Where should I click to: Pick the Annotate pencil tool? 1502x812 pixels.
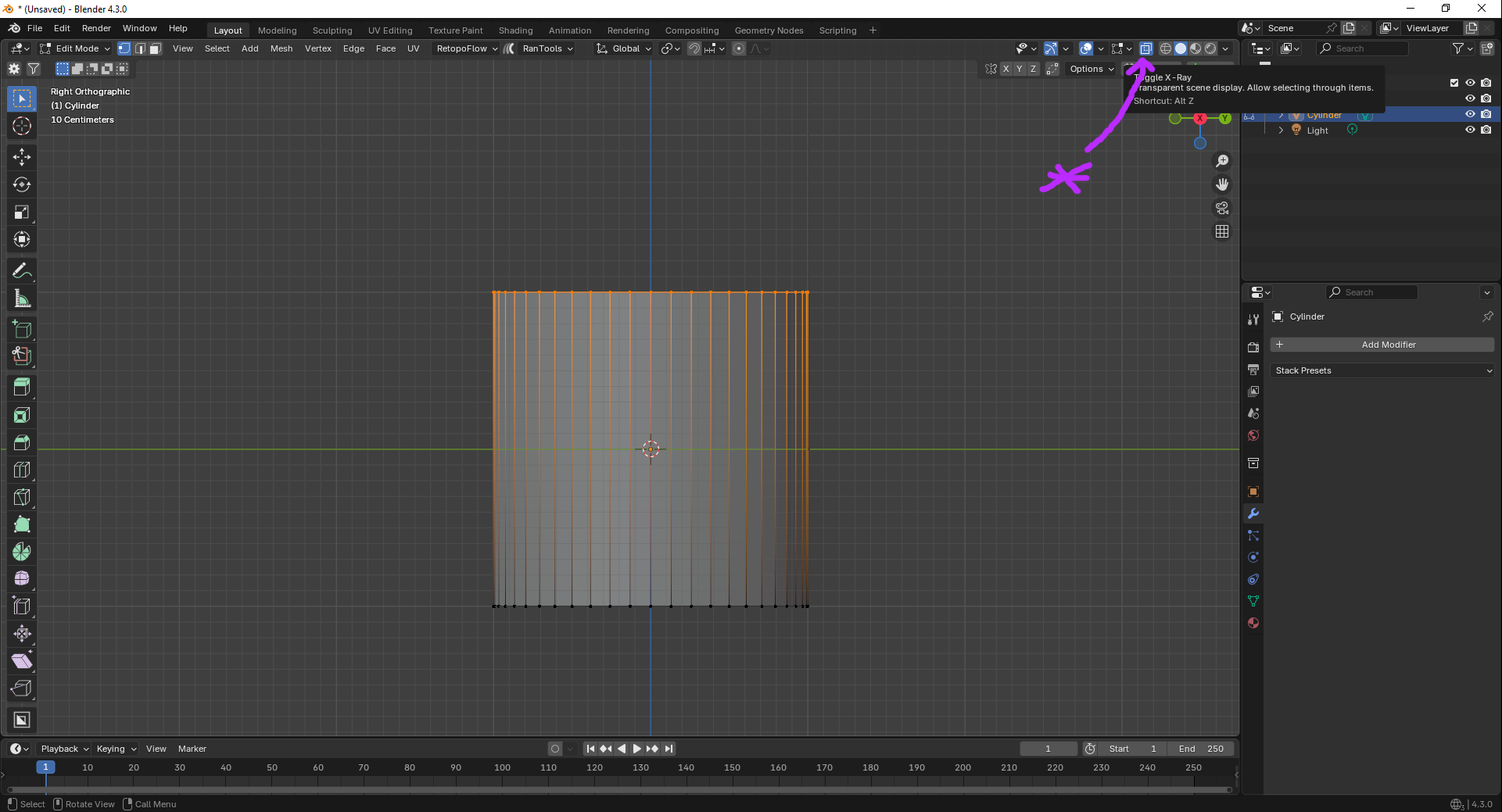22,270
